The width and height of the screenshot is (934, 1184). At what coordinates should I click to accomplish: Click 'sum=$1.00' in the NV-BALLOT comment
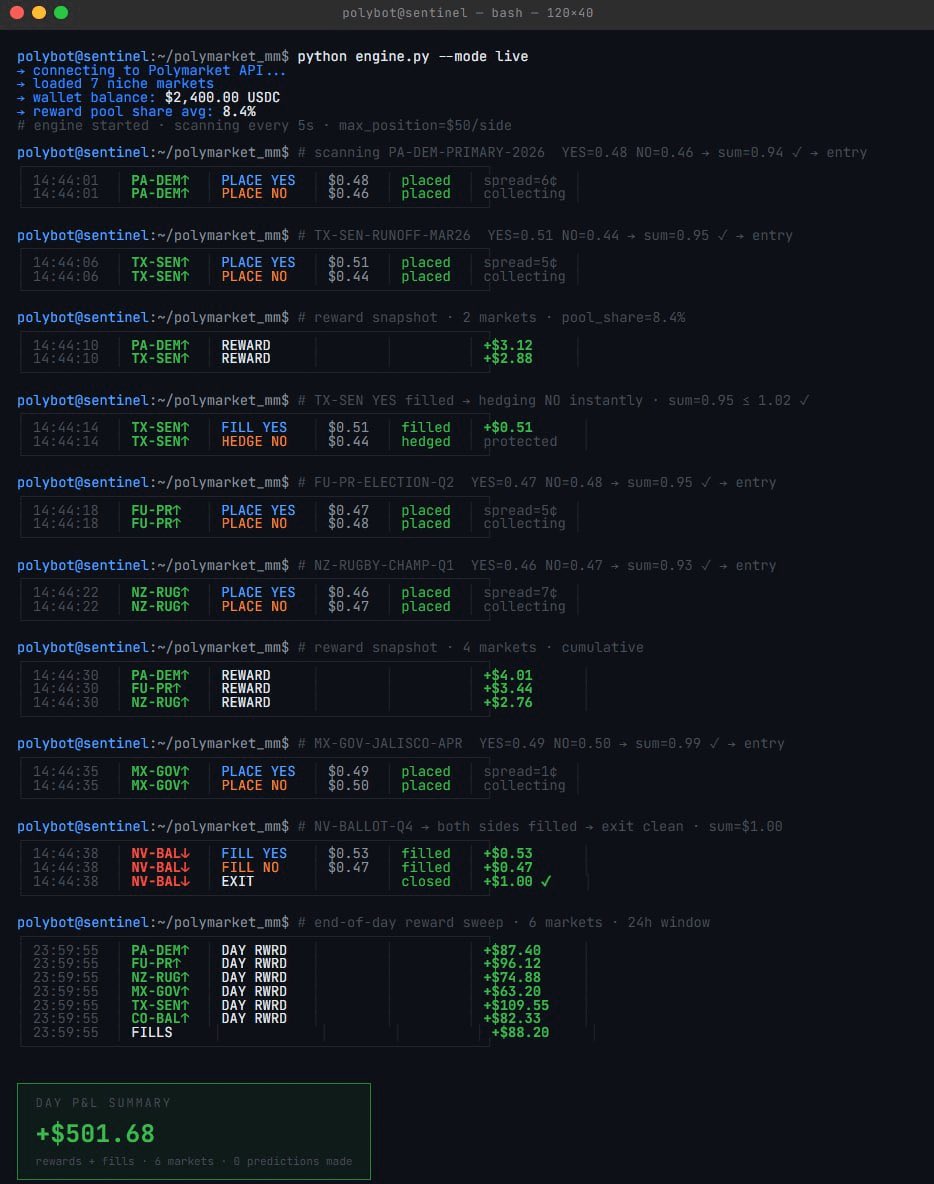coord(745,827)
